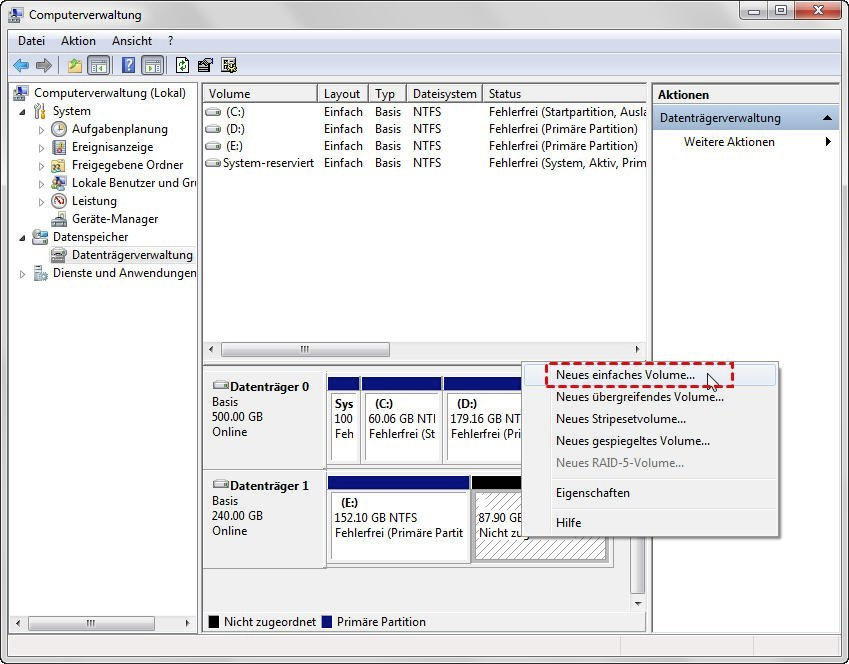Viewport: 849px width, 664px height.
Task: Click the Ereignisanzeige icon in tree
Action: [x=59, y=147]
